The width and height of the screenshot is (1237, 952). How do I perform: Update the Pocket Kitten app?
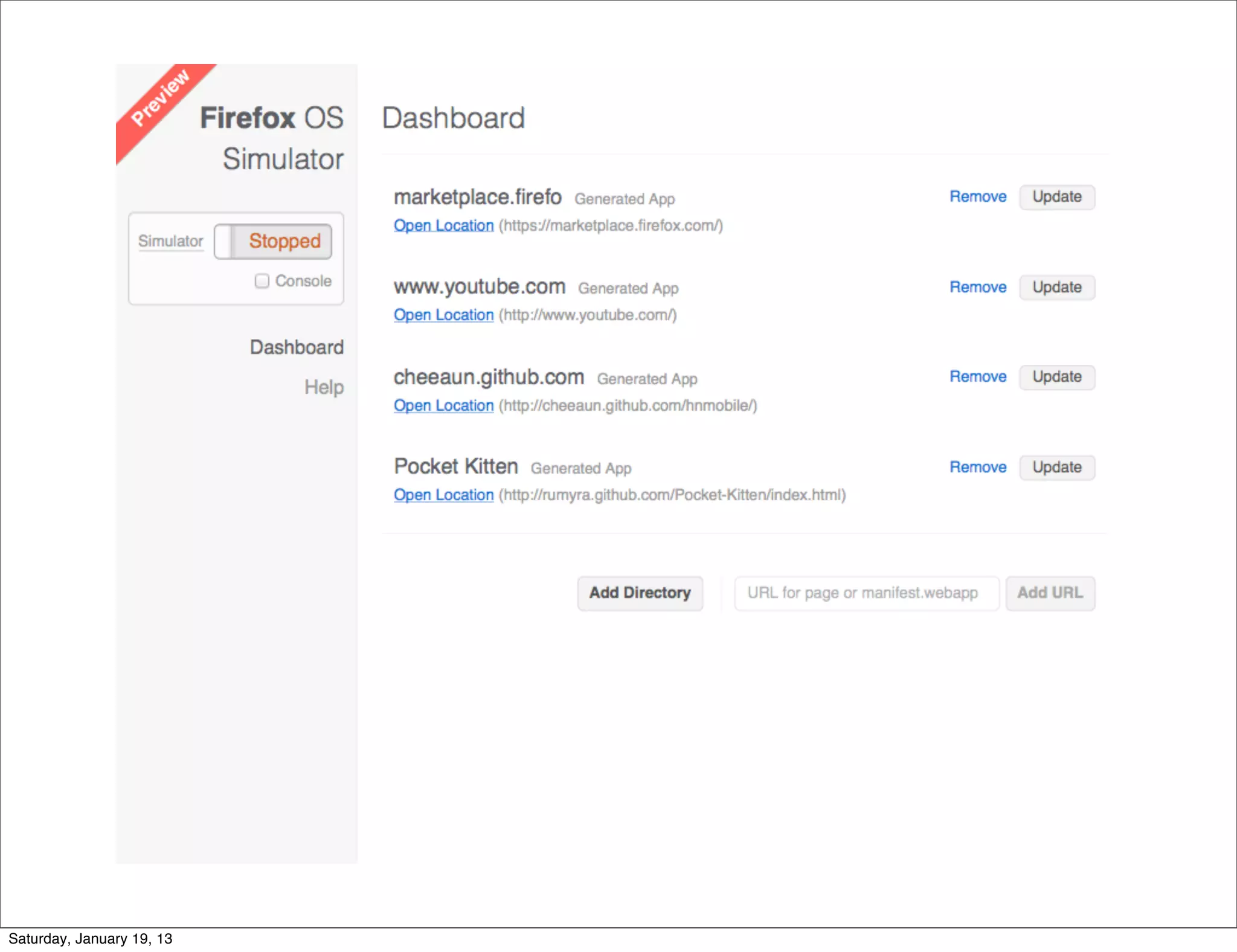1056,468
